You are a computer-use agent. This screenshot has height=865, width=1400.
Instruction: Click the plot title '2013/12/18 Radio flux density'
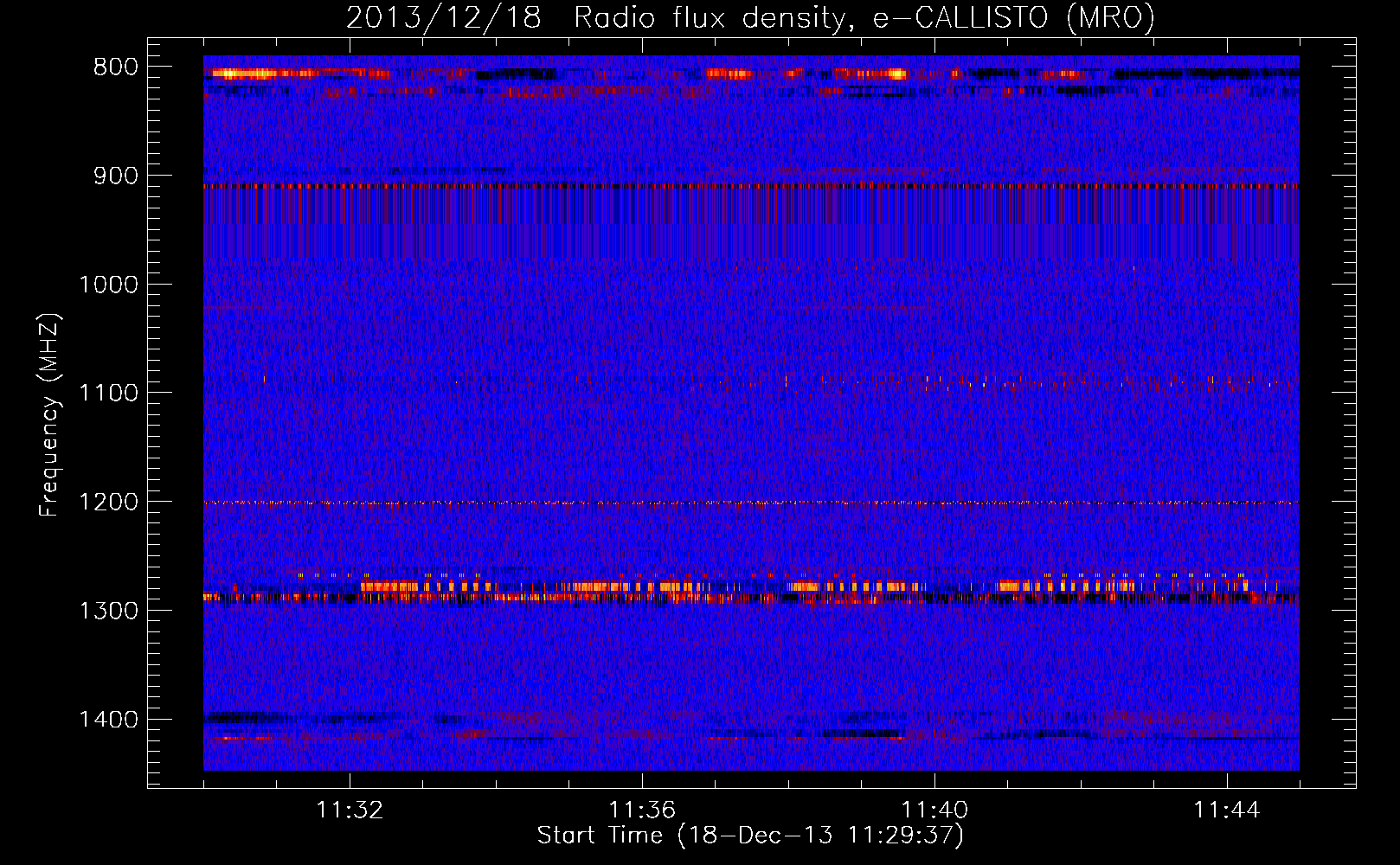pyautogui.click(x=750, y=18)
